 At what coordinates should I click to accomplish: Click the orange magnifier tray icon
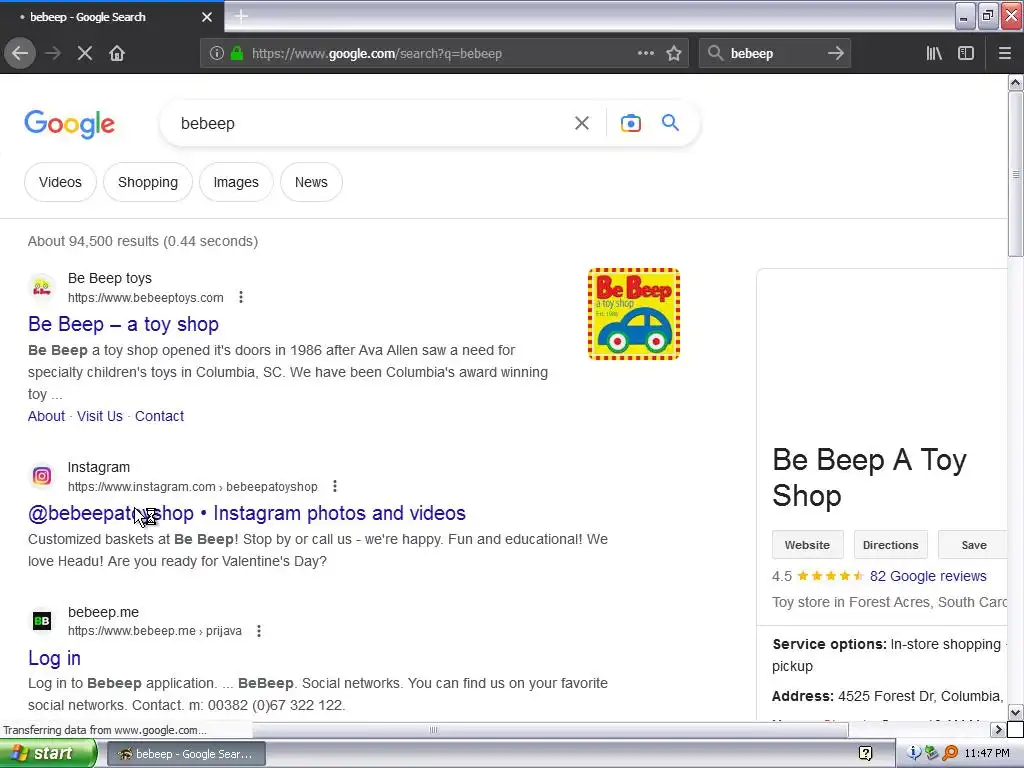[x=950, y=754]
